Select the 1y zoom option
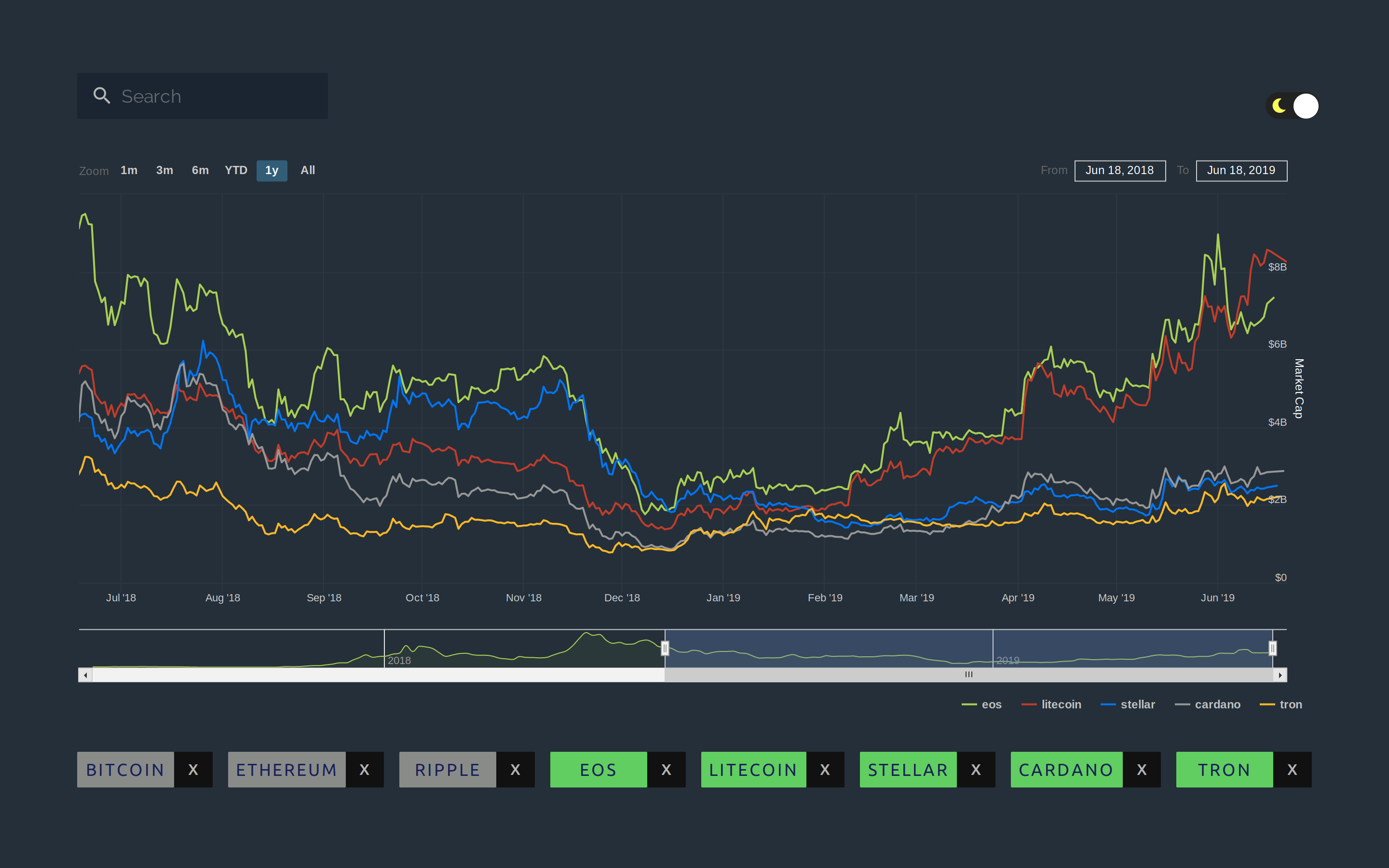 pos(272,171)
